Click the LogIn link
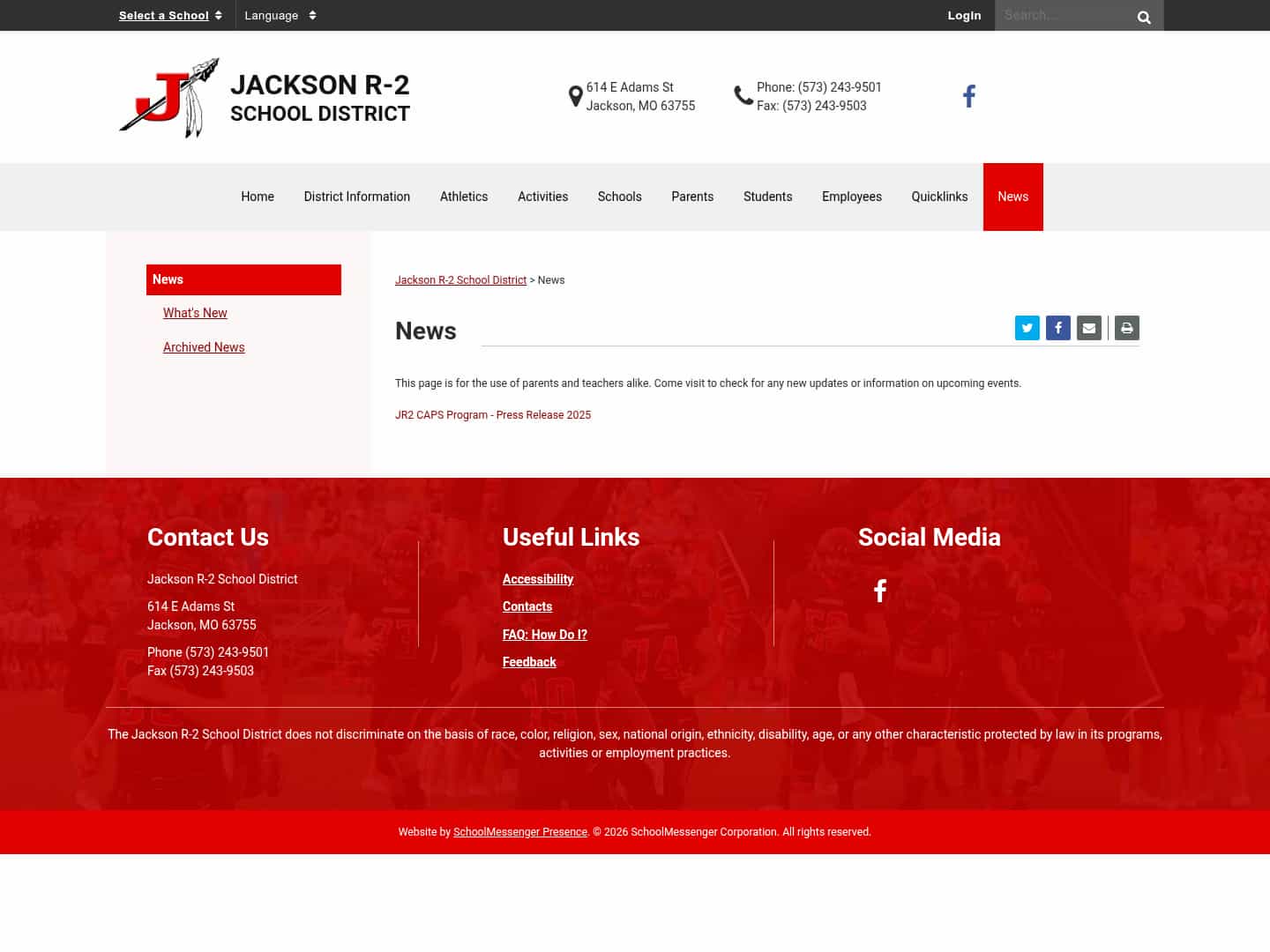This screenshot has height=952, width=1270. (964, 15)
